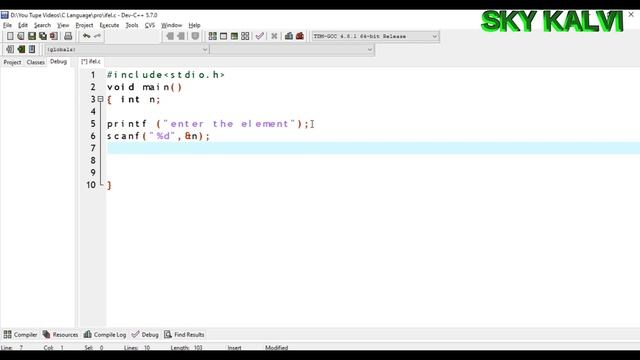Click the Dev-C++ app icon in title bar
The image size is (640, 360).
pos(4,15)
